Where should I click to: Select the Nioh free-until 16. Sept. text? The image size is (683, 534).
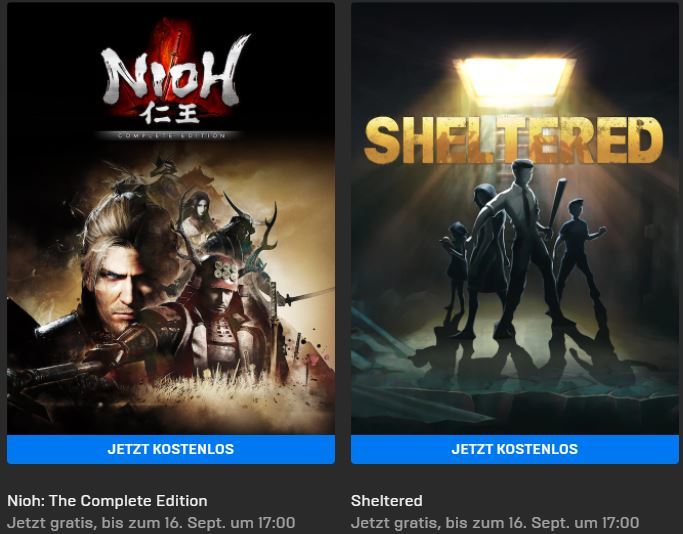[151, 523]
